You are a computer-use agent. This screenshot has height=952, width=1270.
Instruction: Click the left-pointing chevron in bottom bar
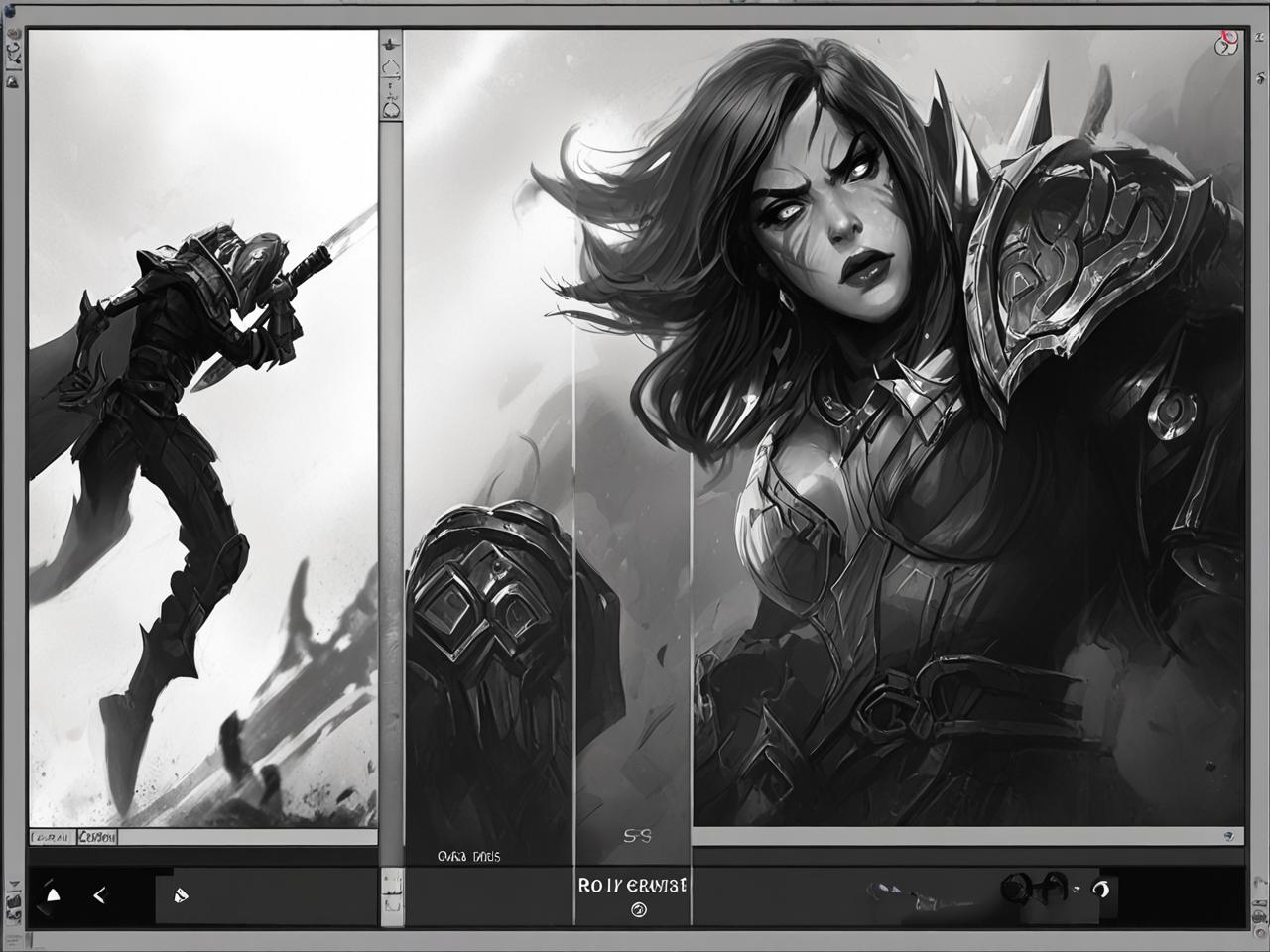(99, 895)
